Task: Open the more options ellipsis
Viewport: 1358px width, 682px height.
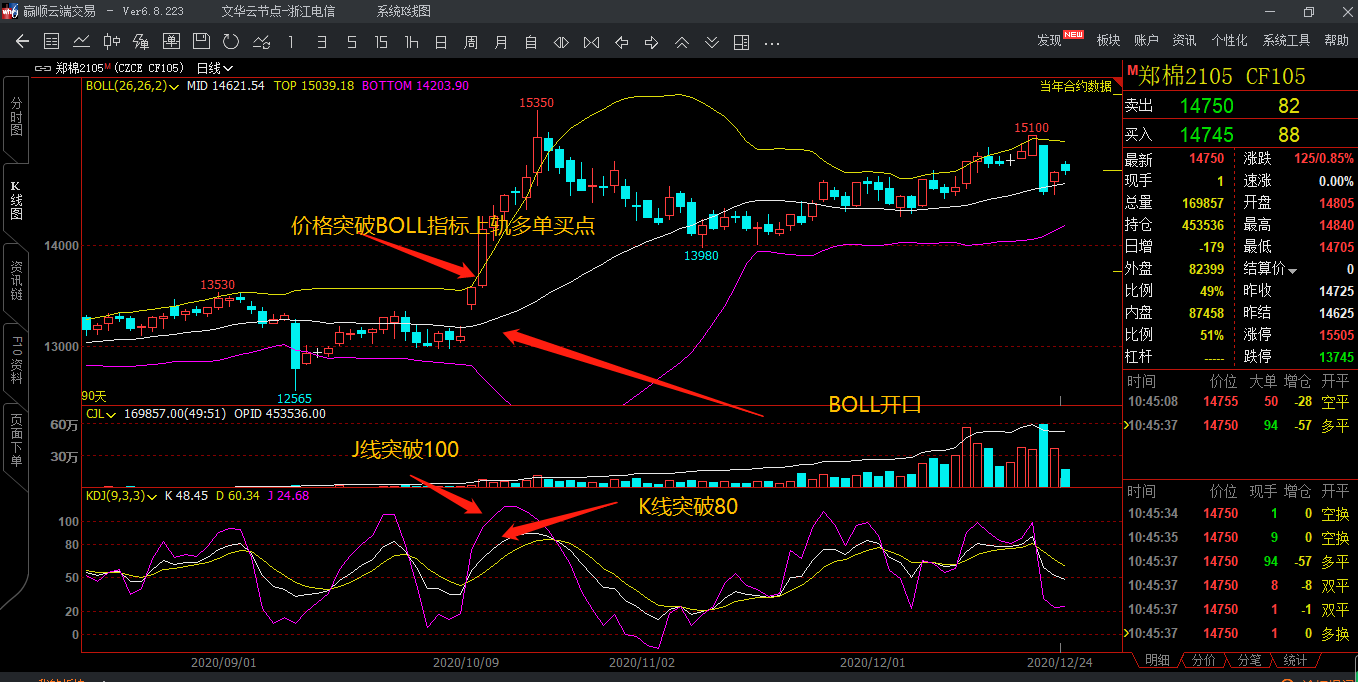Action: point(771,43)
